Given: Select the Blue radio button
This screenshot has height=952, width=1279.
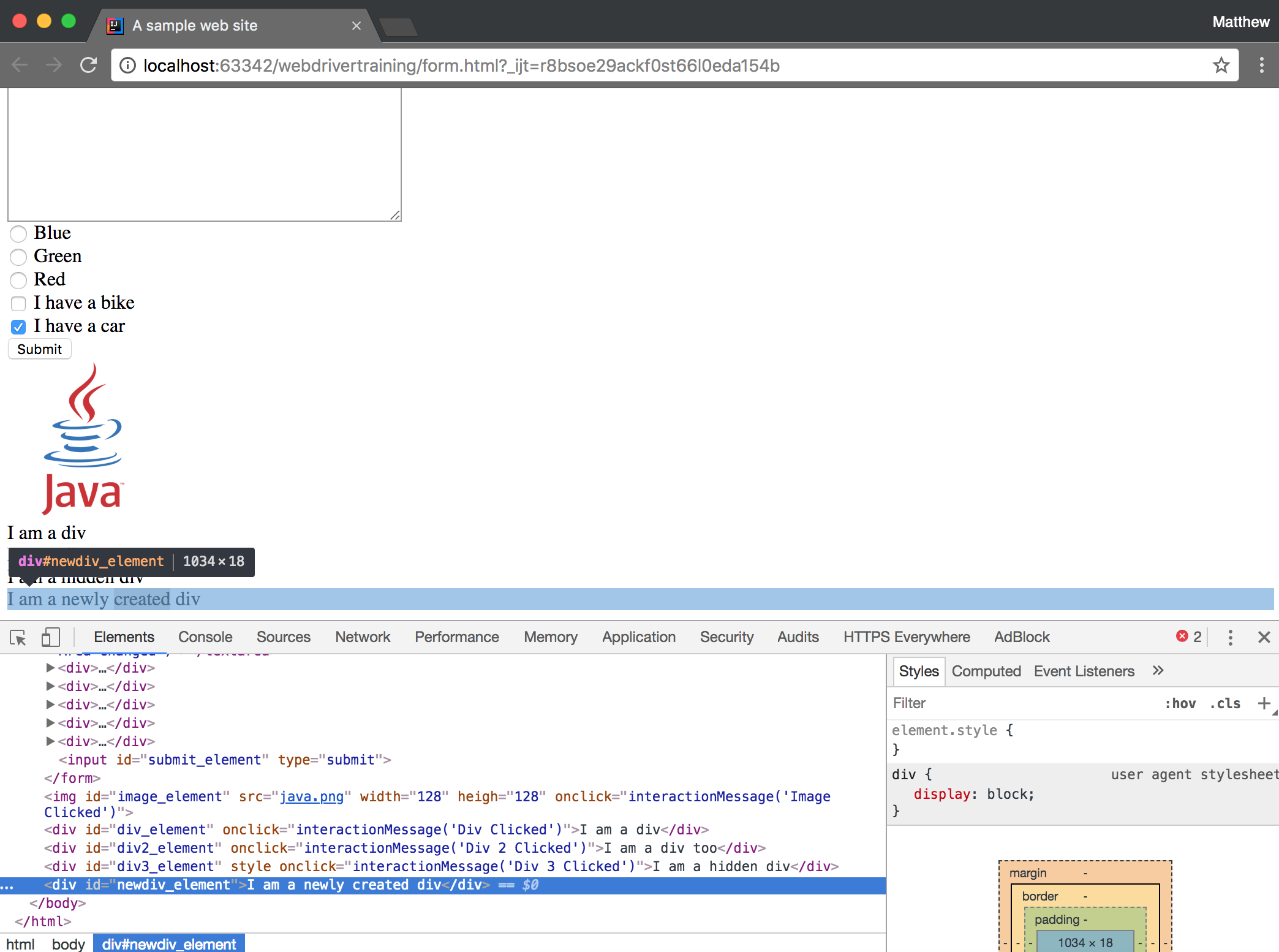Looking at the screenshot, I should coord(18,233).
